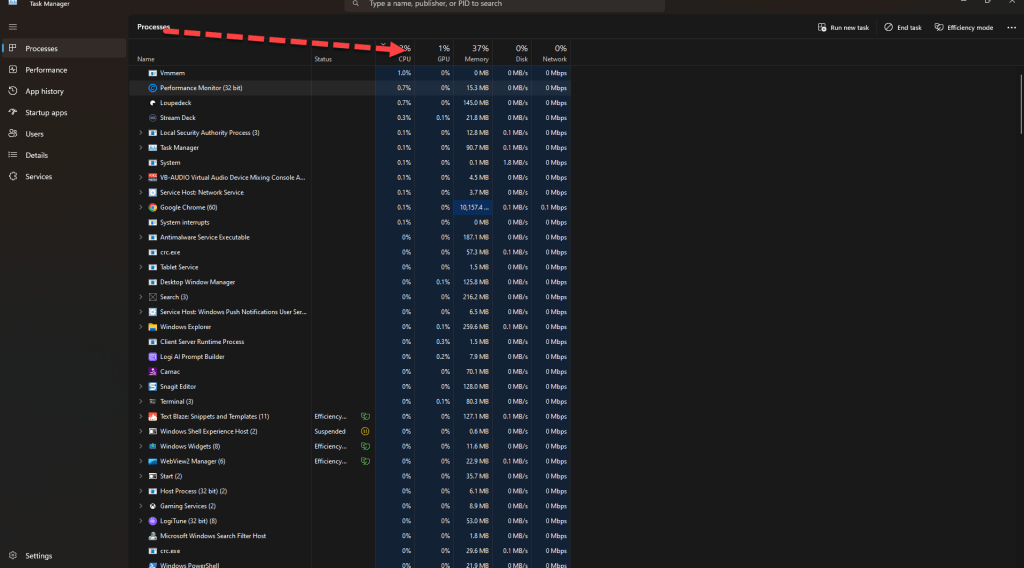1024x568 pixels.
Task: Open the Users page
Action: point(63,134)
